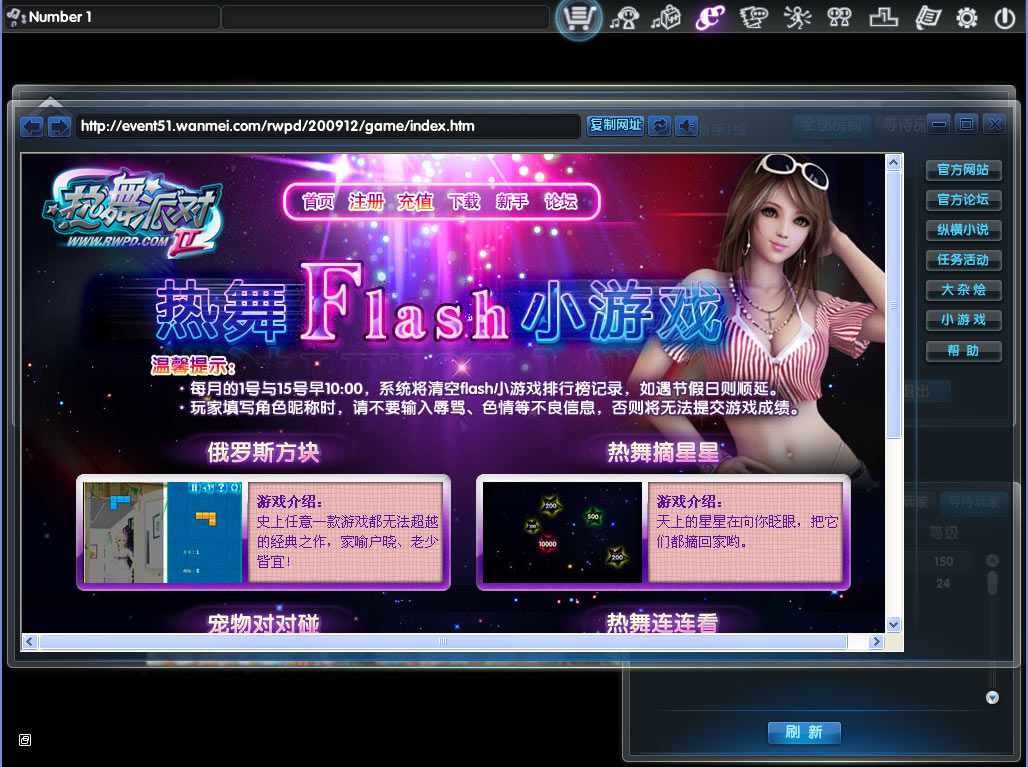Open the ranking podium icon

pyautogui.click(x=883, y=18)
